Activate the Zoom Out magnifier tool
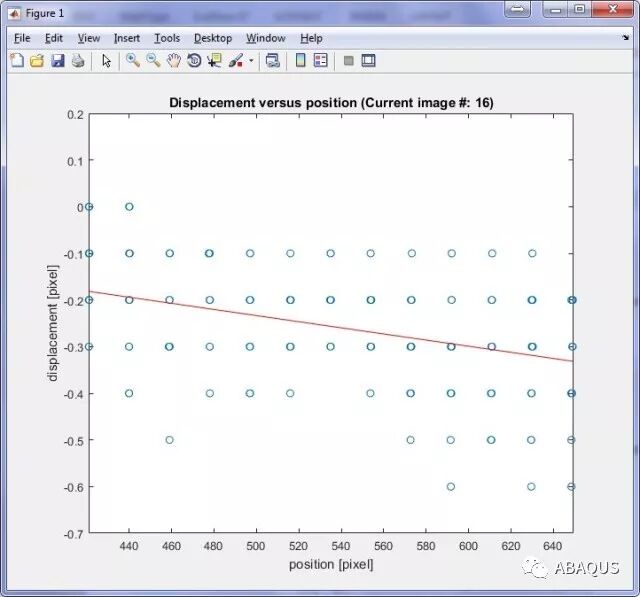This screenshot has width=640, height=597. pos(153,61)
